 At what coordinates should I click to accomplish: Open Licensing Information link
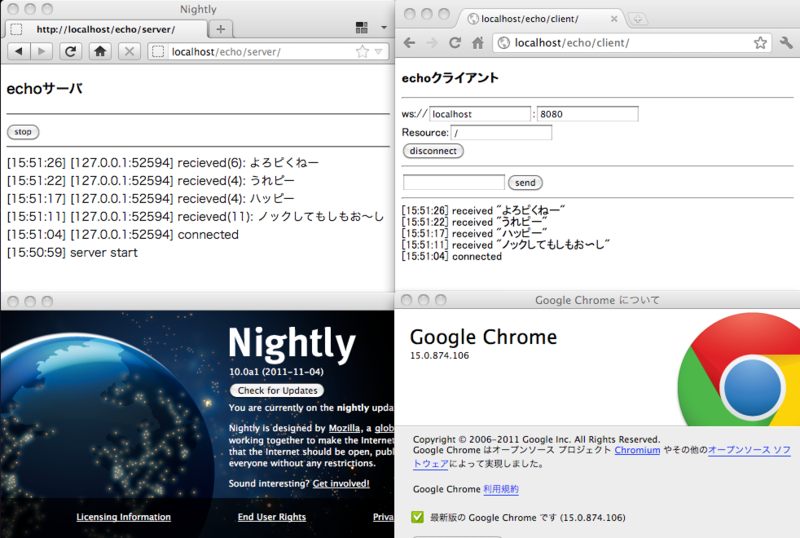pyautogui.click(x=123, y=517)
